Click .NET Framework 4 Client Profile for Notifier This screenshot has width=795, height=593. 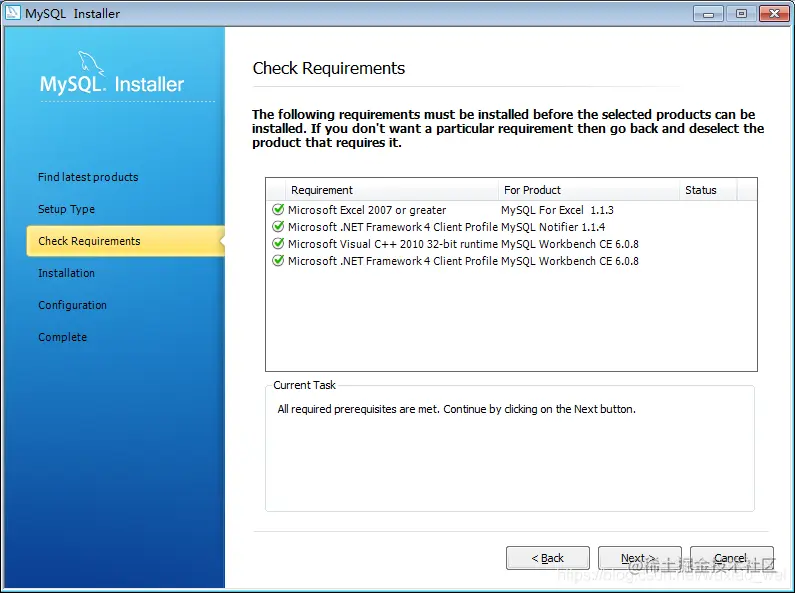click(393, 227)
